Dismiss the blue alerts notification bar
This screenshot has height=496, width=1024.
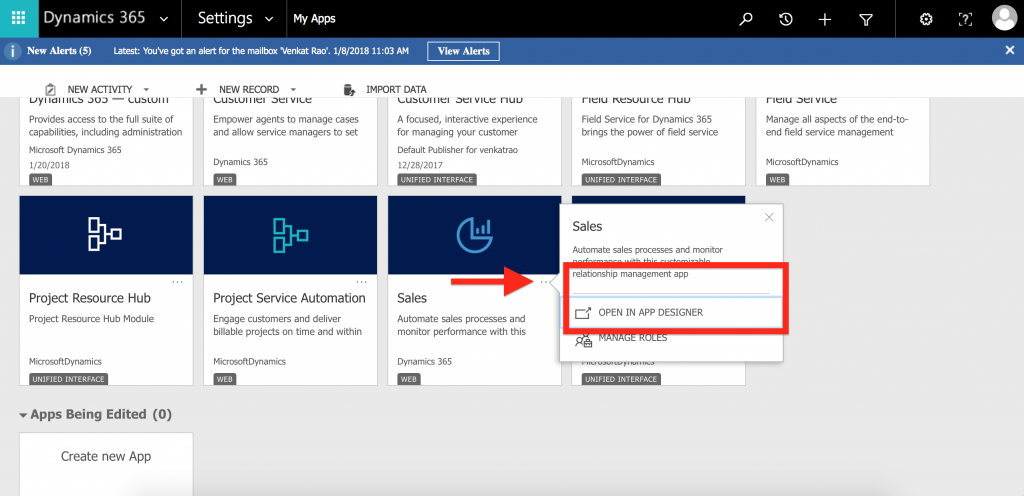click(x=1009, y=50)
